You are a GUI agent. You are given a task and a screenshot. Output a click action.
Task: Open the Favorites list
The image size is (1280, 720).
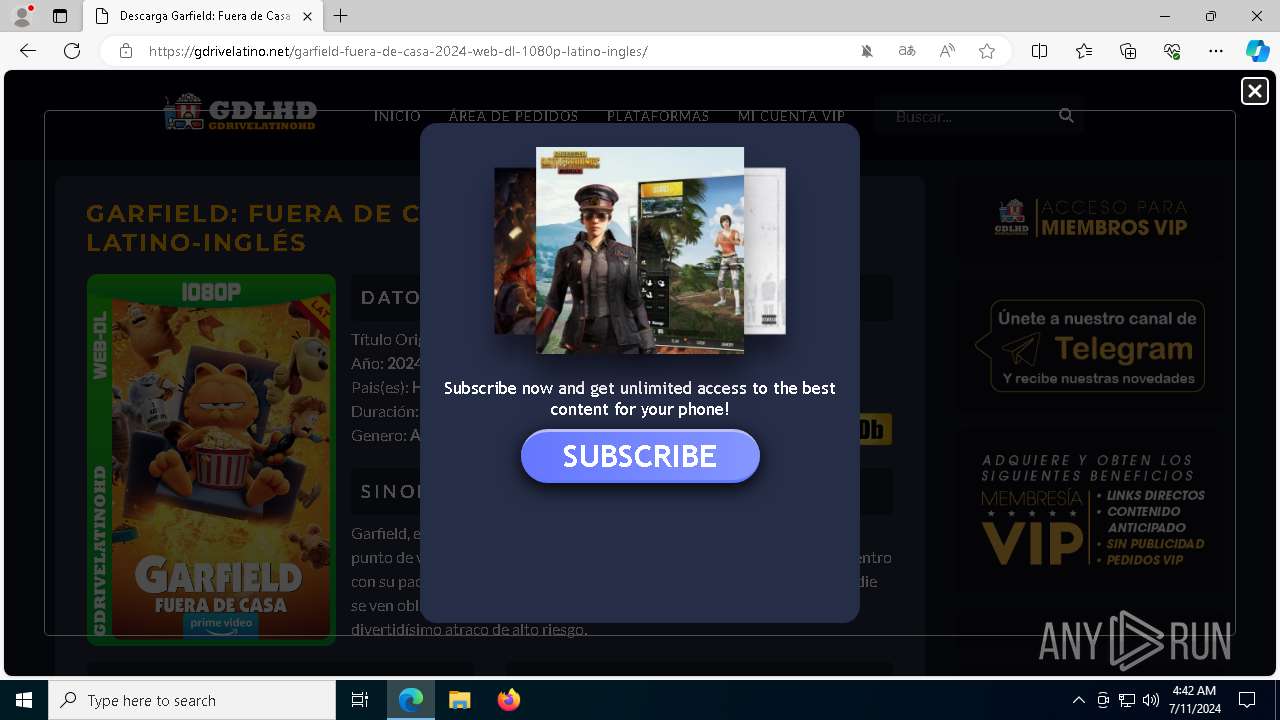(x=1084, y=51)
